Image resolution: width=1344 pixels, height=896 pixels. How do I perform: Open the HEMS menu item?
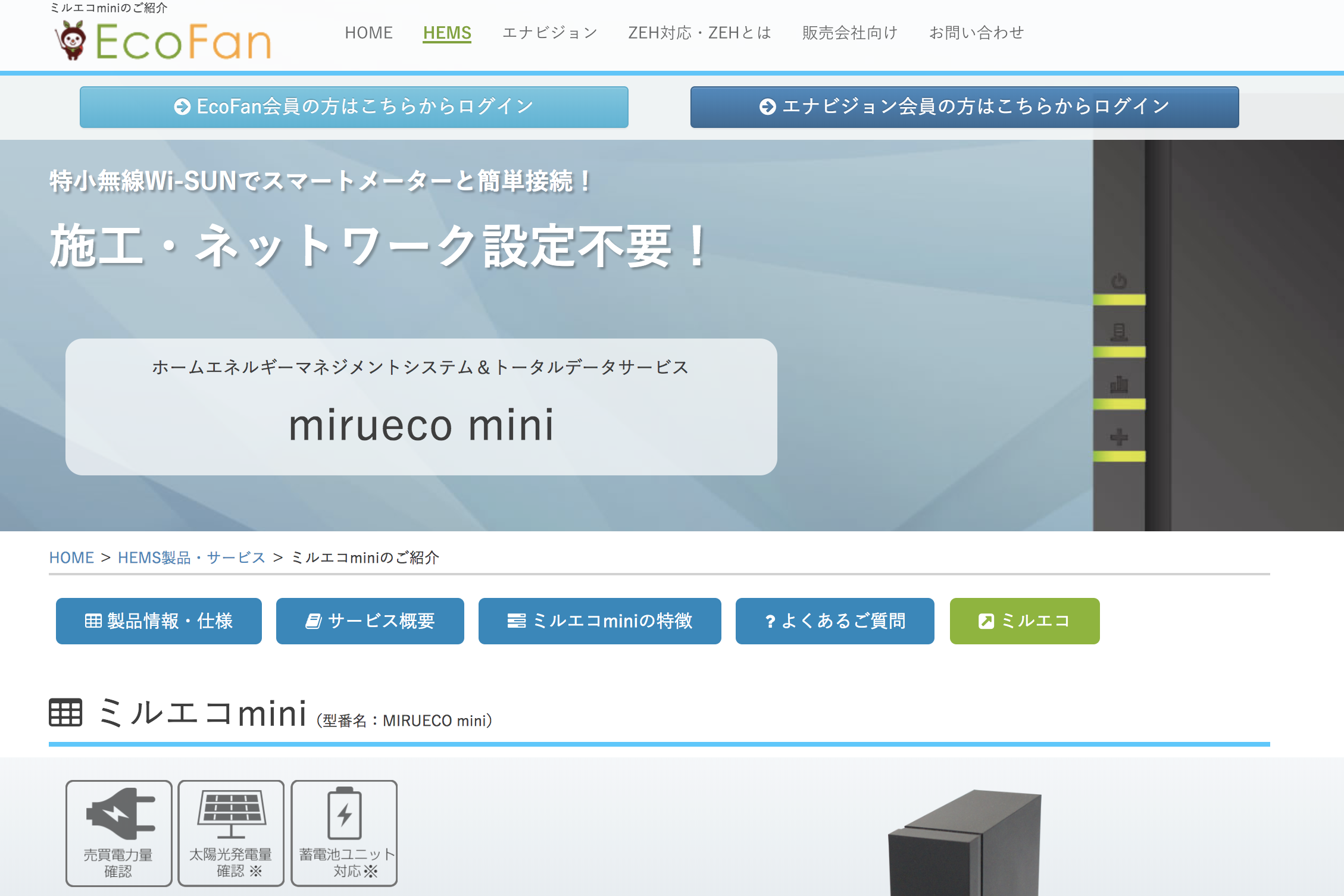(447, 33)
